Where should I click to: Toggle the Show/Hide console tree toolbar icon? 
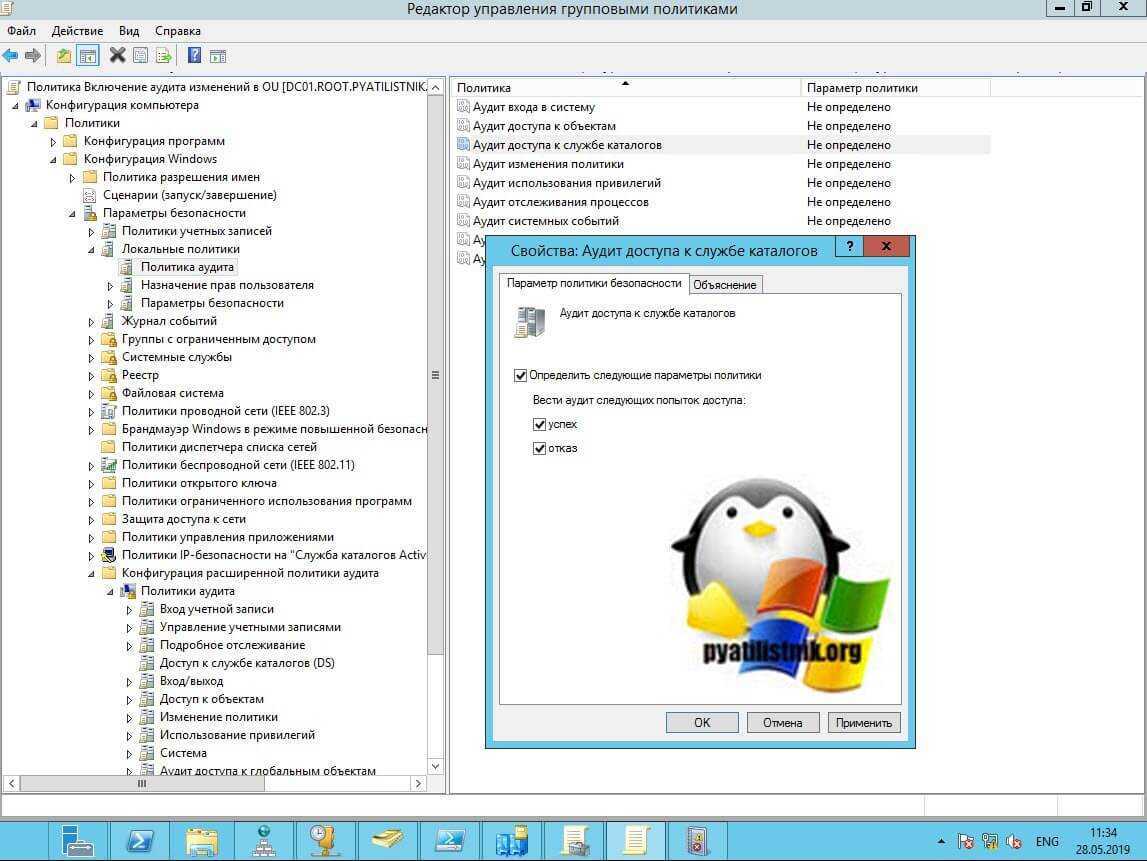(x=88, y=55)
